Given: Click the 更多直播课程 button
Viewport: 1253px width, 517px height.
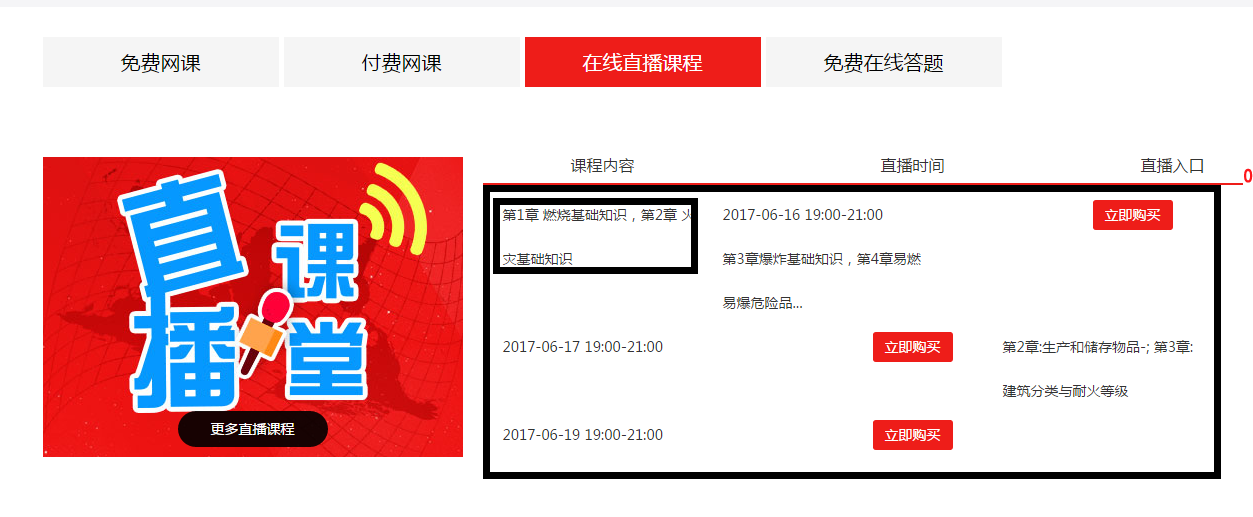Looking at the screenshot, I should click(x=253, y=429).
